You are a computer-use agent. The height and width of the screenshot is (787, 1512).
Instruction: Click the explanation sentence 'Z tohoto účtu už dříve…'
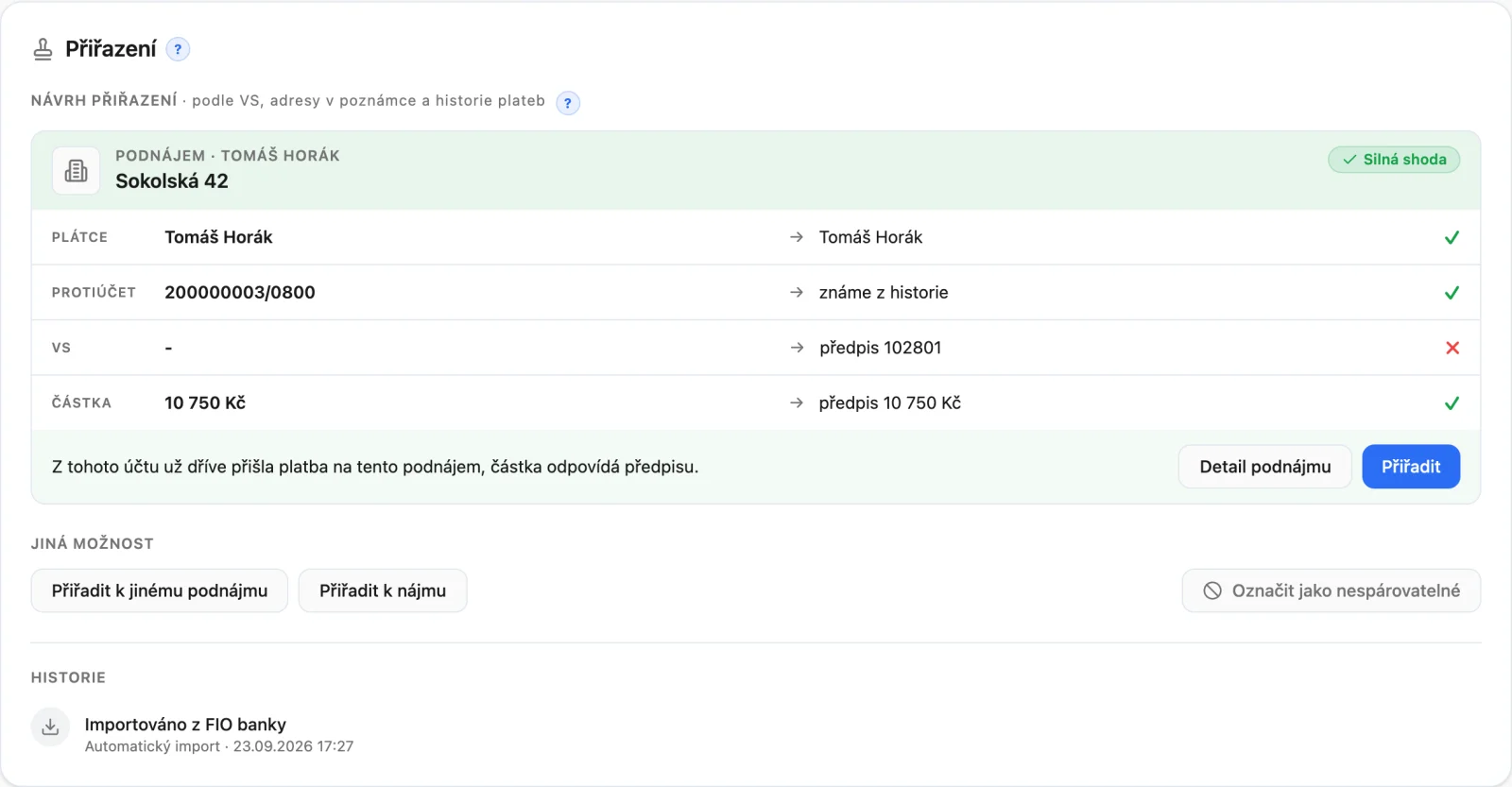[x=375, y=467]
